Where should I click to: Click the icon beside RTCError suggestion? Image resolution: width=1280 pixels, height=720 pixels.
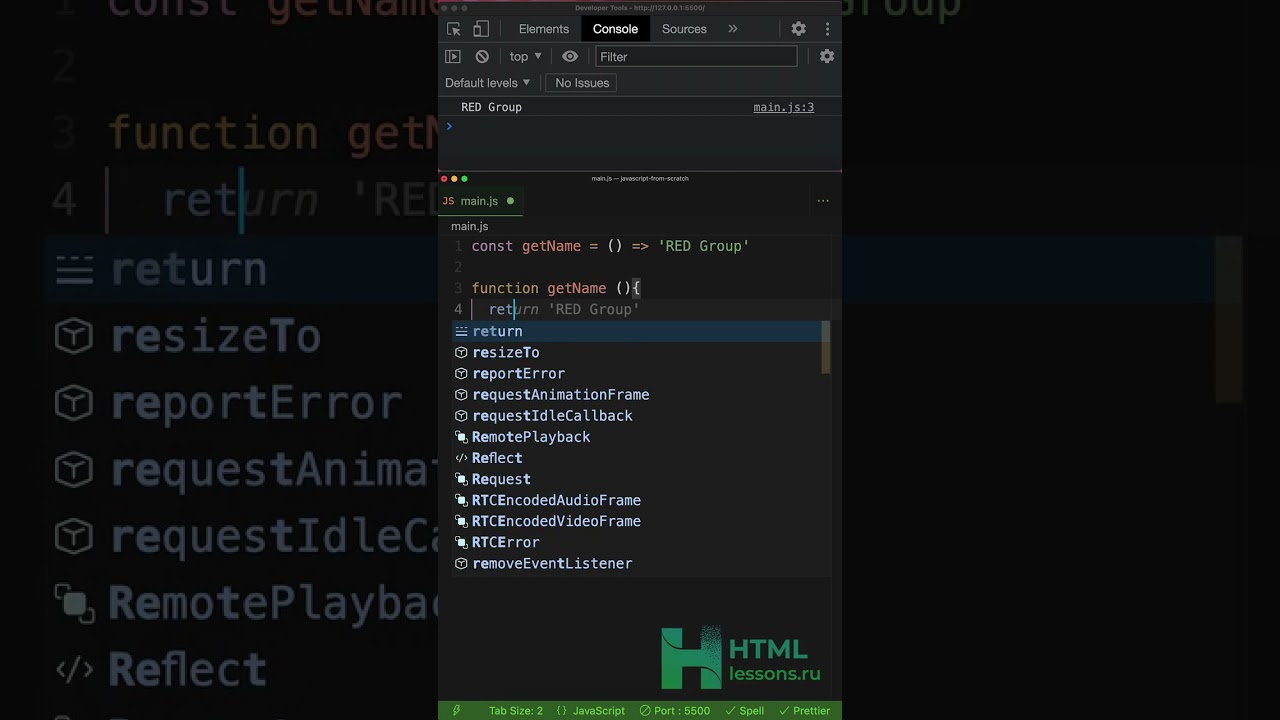coord(461,542)
